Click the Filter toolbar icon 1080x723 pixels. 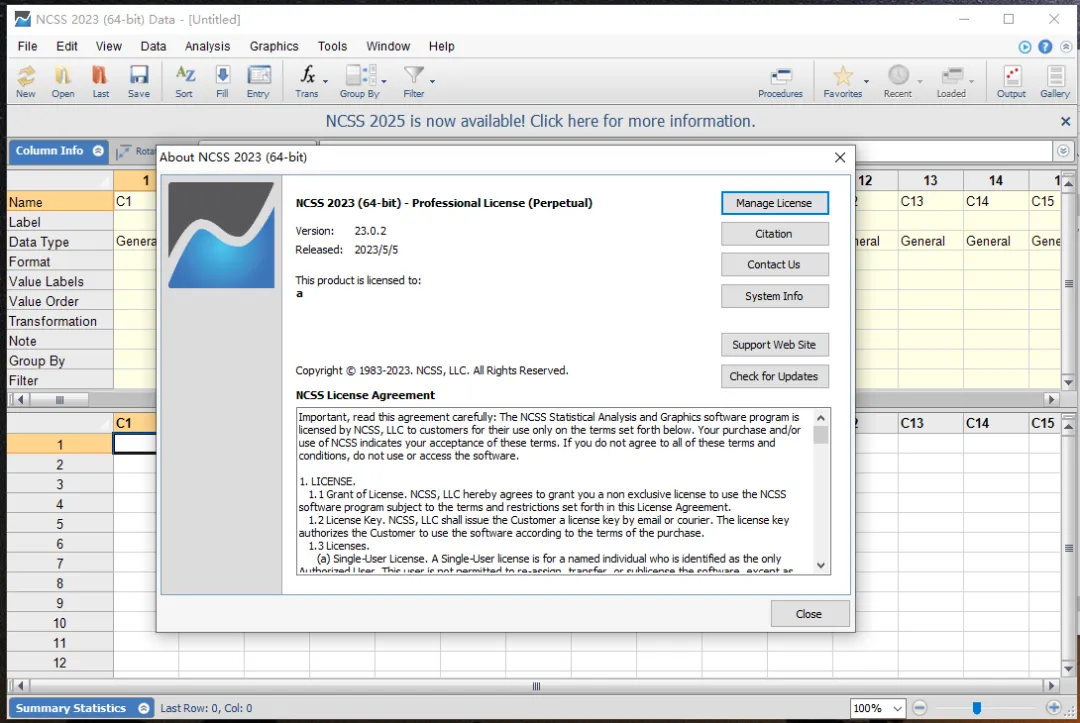point(414,81)
